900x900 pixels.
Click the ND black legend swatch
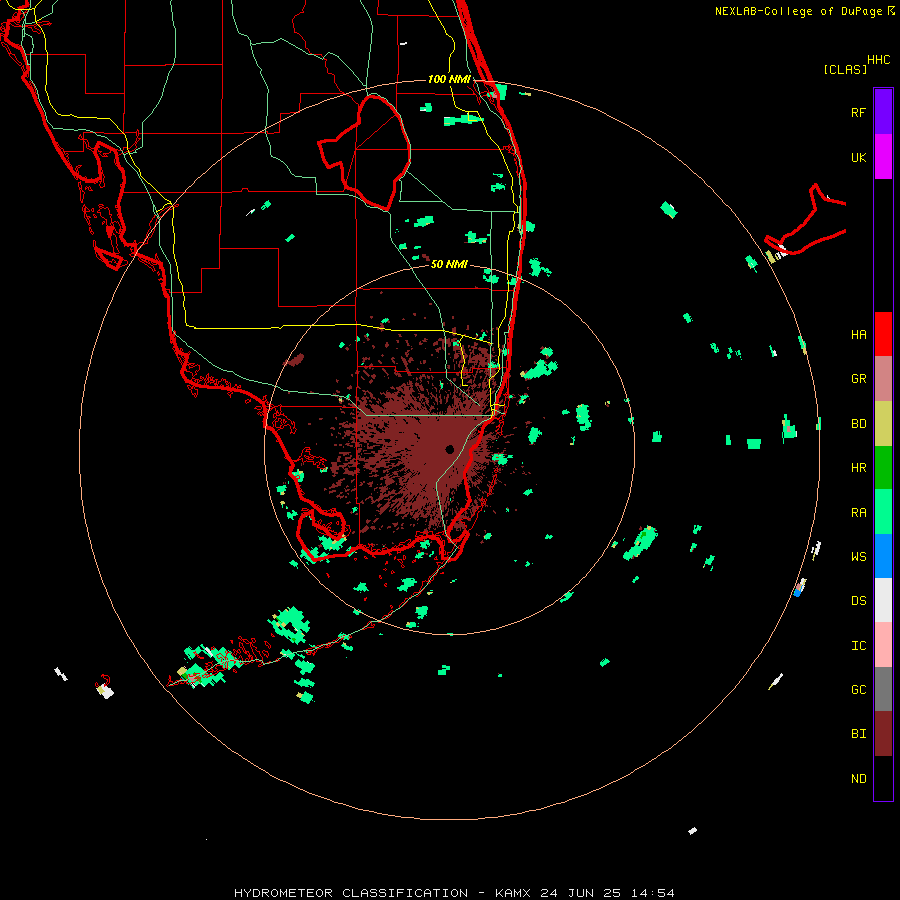tap(883, 778)
